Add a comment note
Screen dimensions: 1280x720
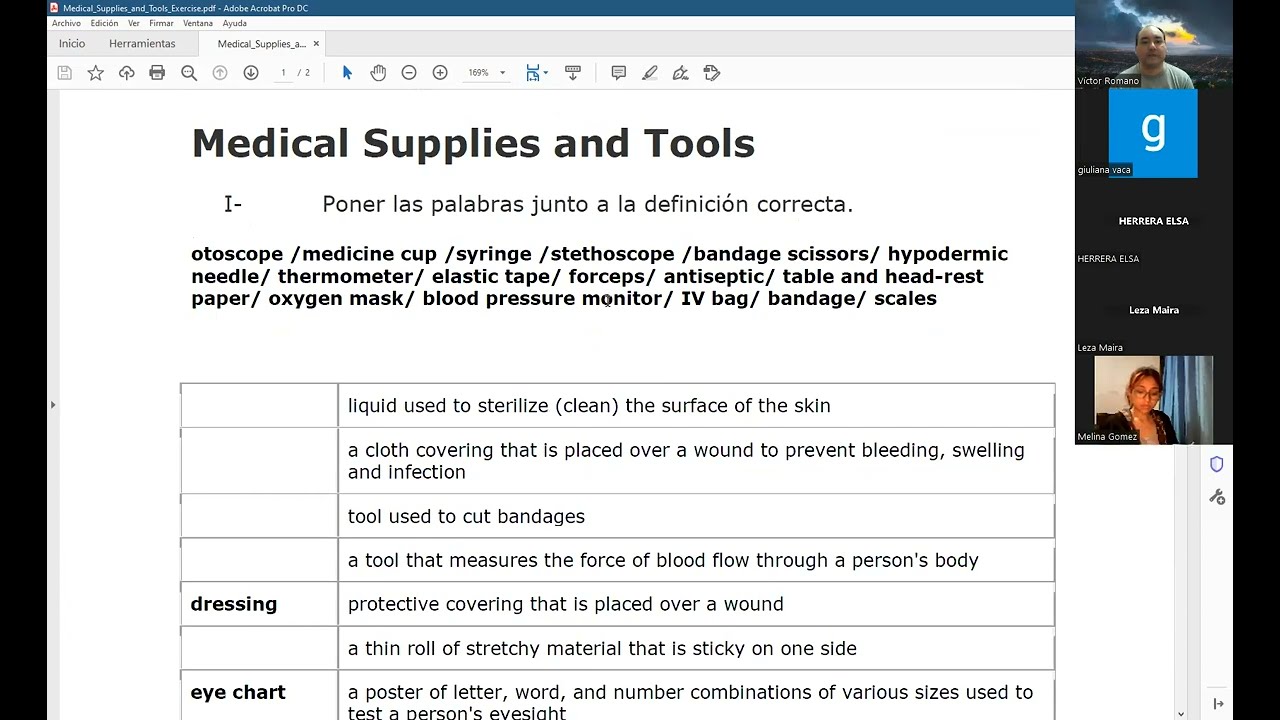(x=618, y=73)
